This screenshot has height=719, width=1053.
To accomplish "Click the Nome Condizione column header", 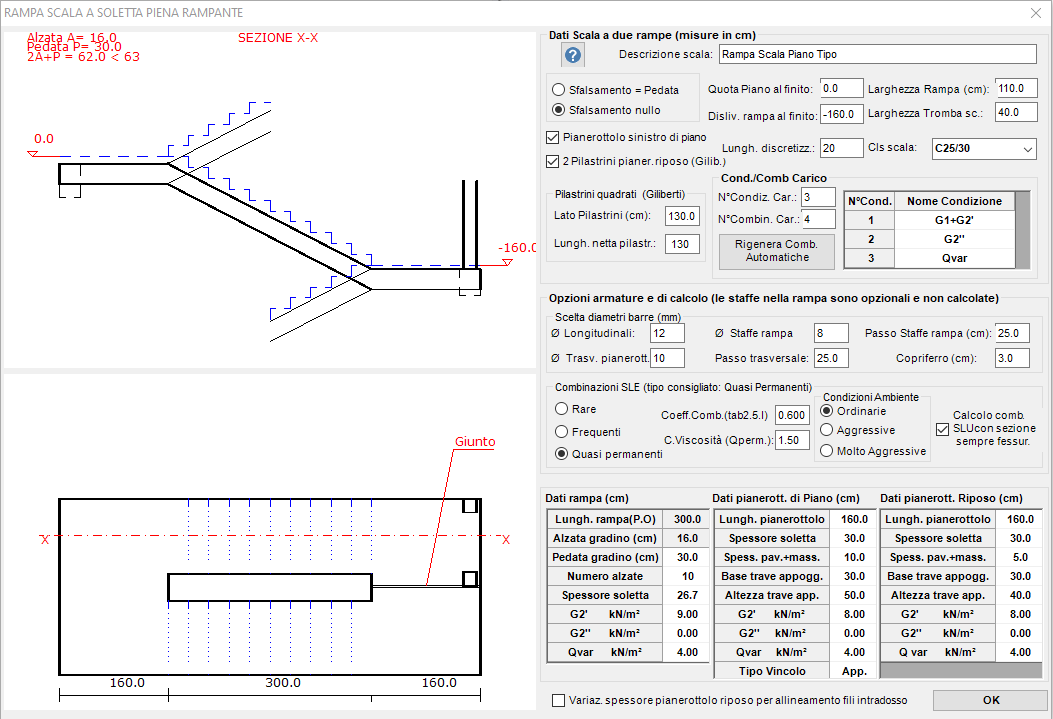I will (x=954, y=201).
